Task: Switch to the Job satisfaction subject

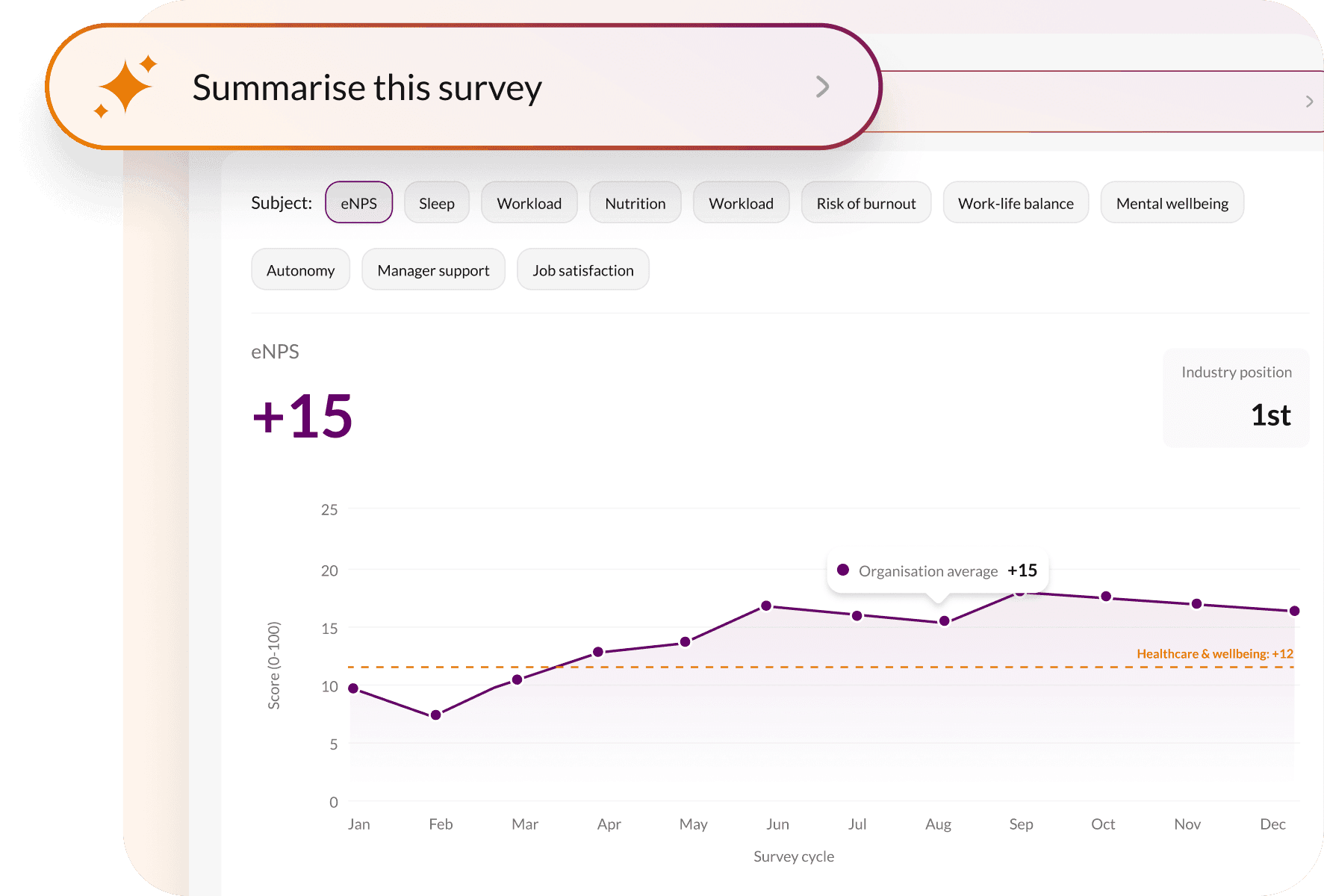Action: point(582,270)
